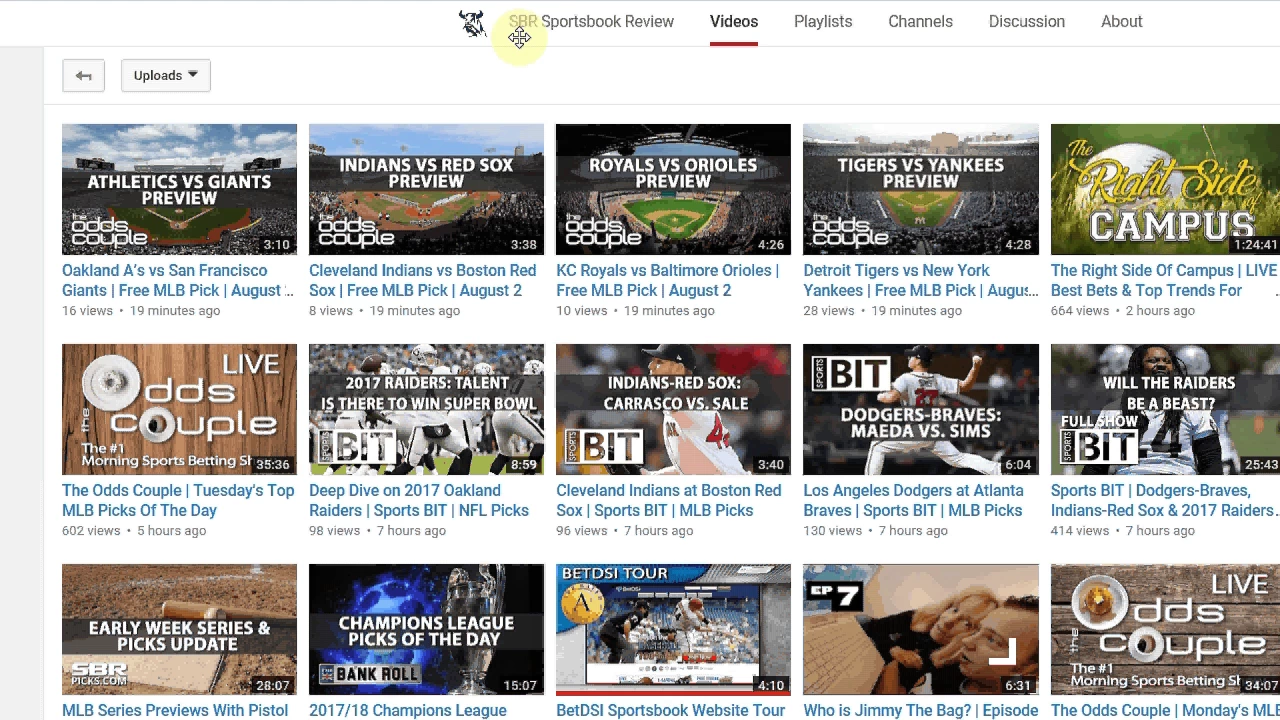The width and height of the screenshot is (1280, 720).
Task: Click the '414 views • 7 hours ago' text
Action: pyautogui.click(x=1123, y=531)
